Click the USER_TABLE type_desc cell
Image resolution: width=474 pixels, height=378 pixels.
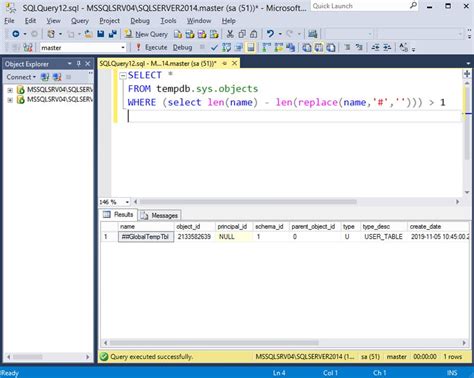tap(383, 237)
